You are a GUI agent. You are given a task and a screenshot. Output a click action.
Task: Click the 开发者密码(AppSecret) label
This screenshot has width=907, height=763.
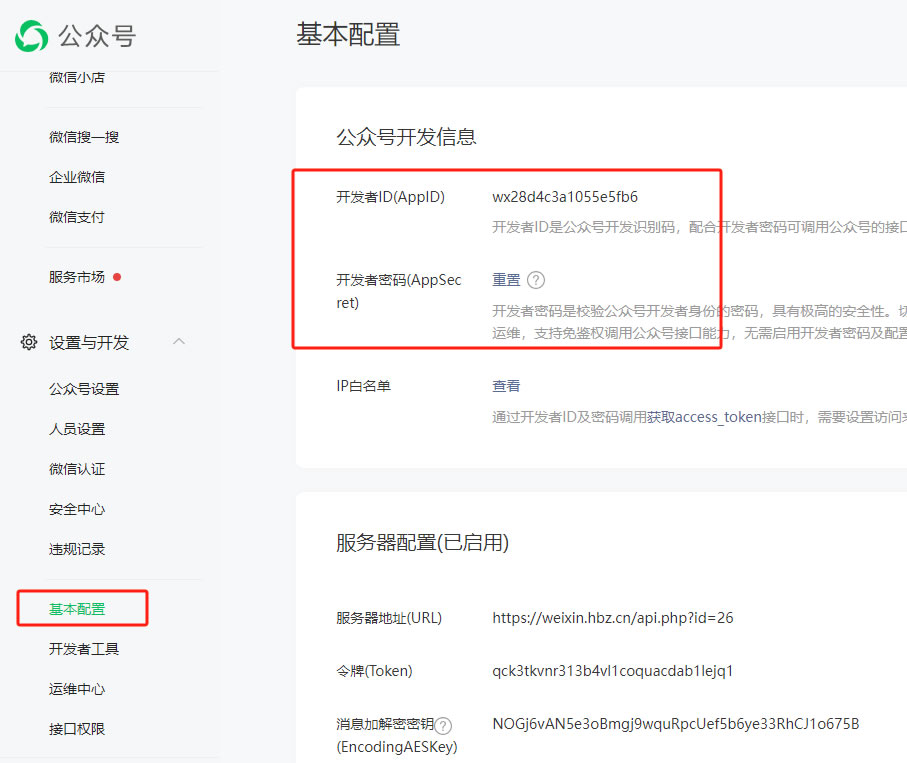pos(399,292)
